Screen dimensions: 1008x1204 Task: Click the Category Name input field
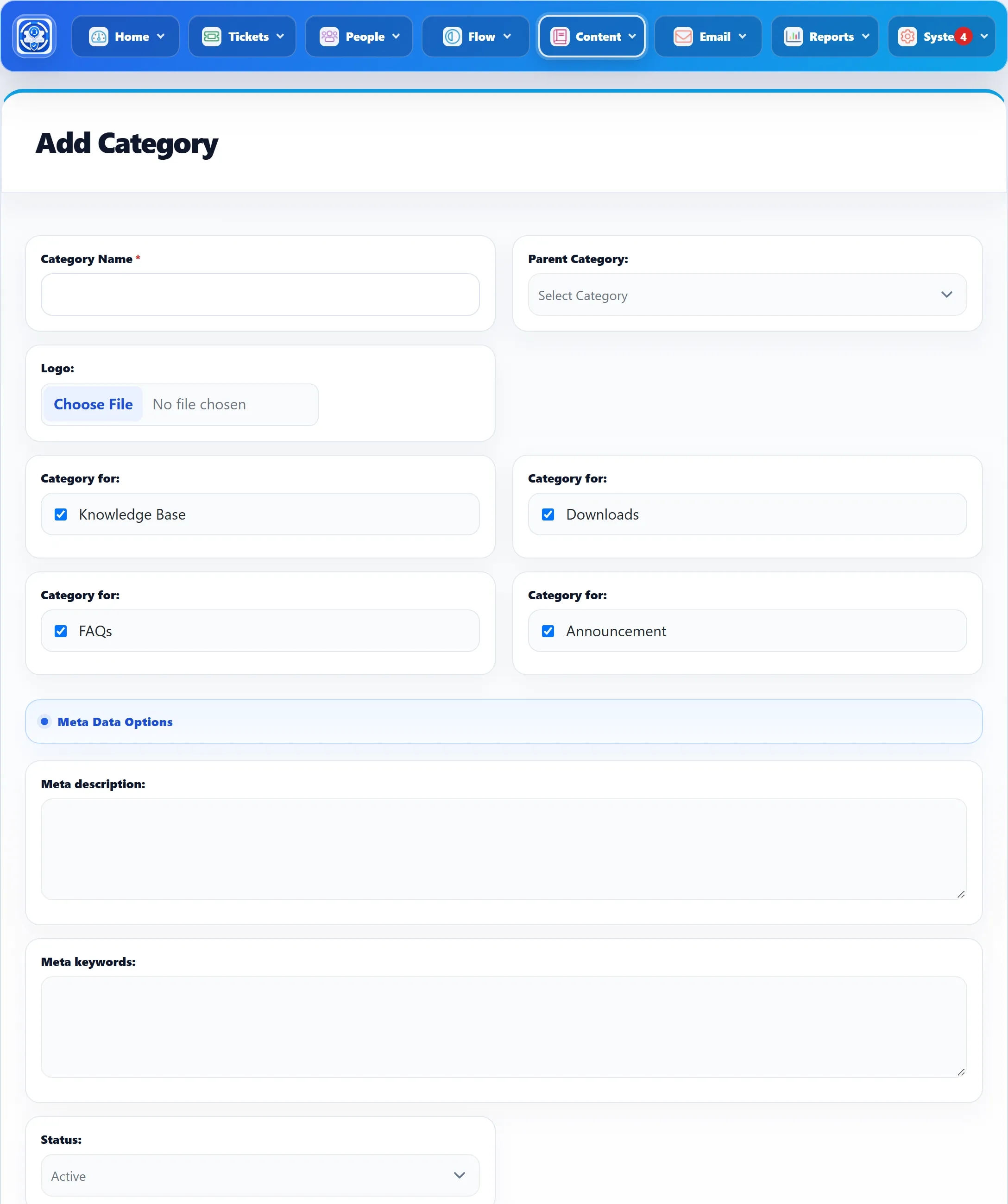[x=260, y=295]
